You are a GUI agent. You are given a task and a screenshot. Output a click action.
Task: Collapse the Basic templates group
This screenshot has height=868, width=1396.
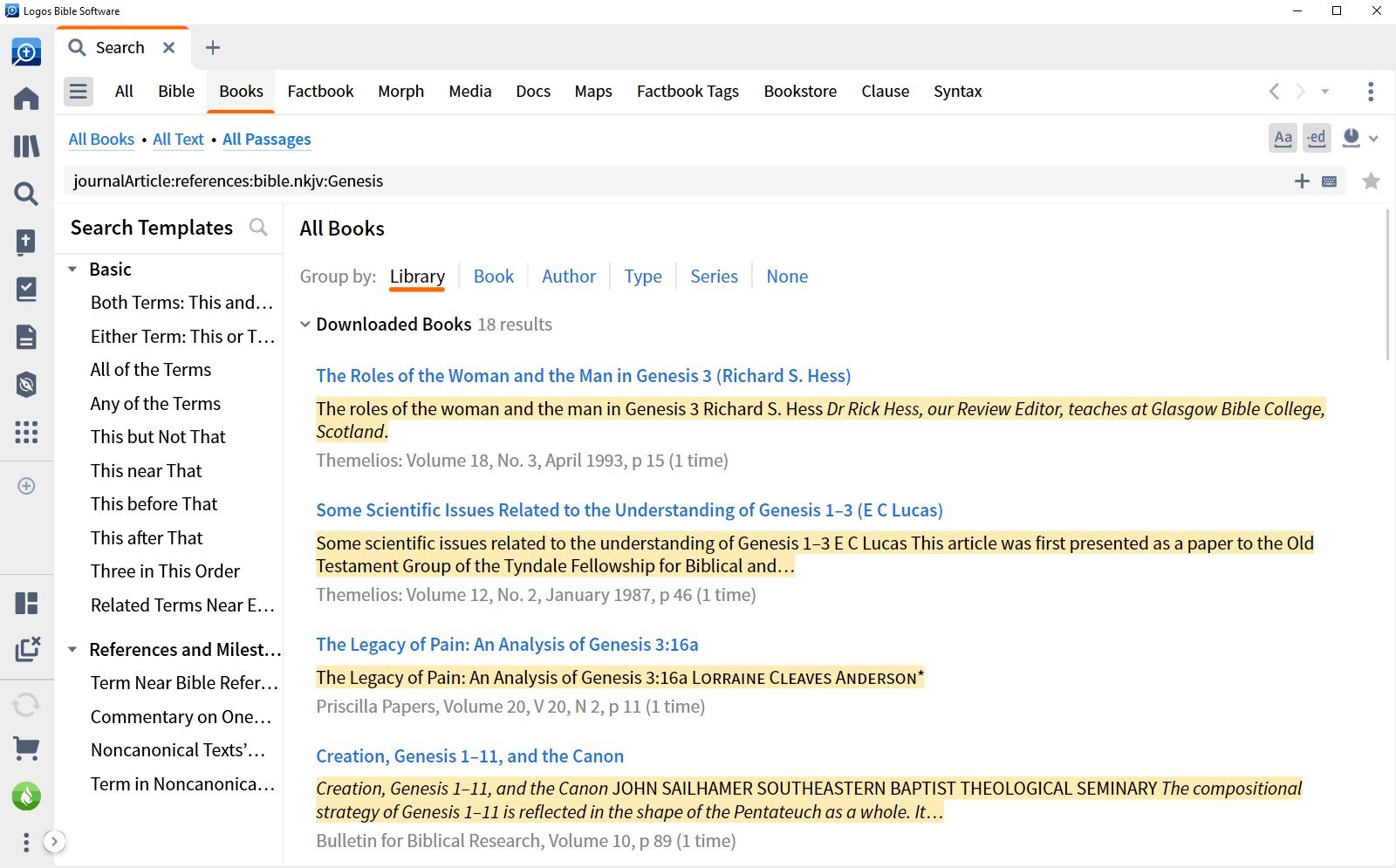coord(72,270)
